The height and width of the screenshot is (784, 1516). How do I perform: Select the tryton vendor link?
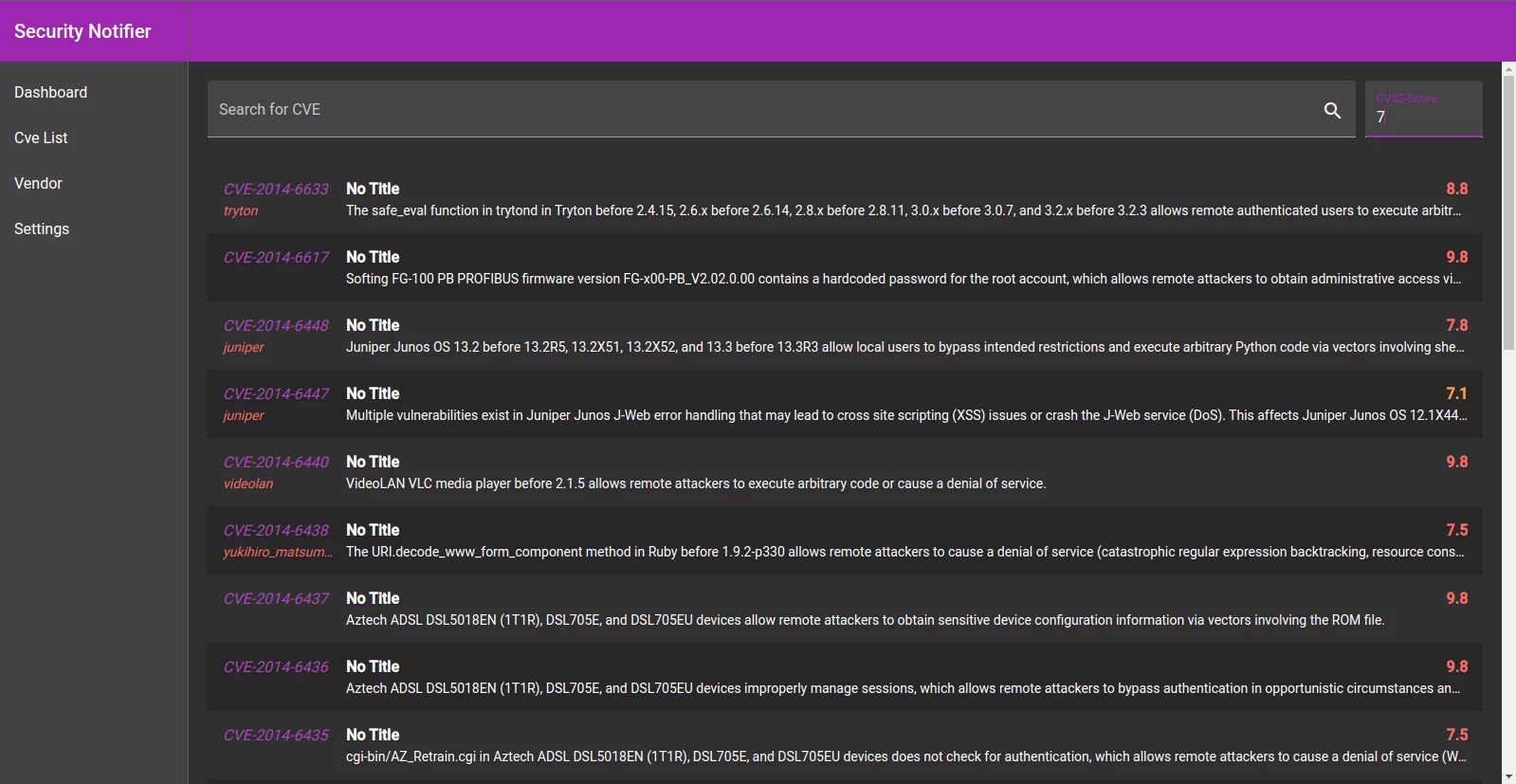coord(241,210)
